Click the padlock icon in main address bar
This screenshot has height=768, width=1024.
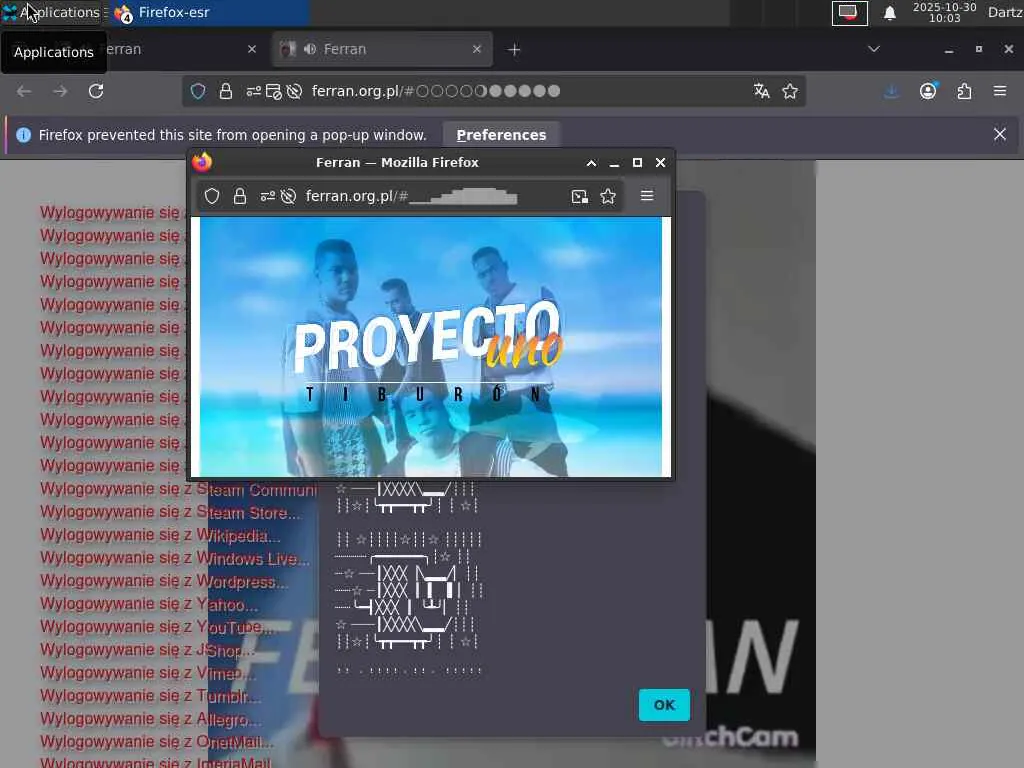coord(226,91)
